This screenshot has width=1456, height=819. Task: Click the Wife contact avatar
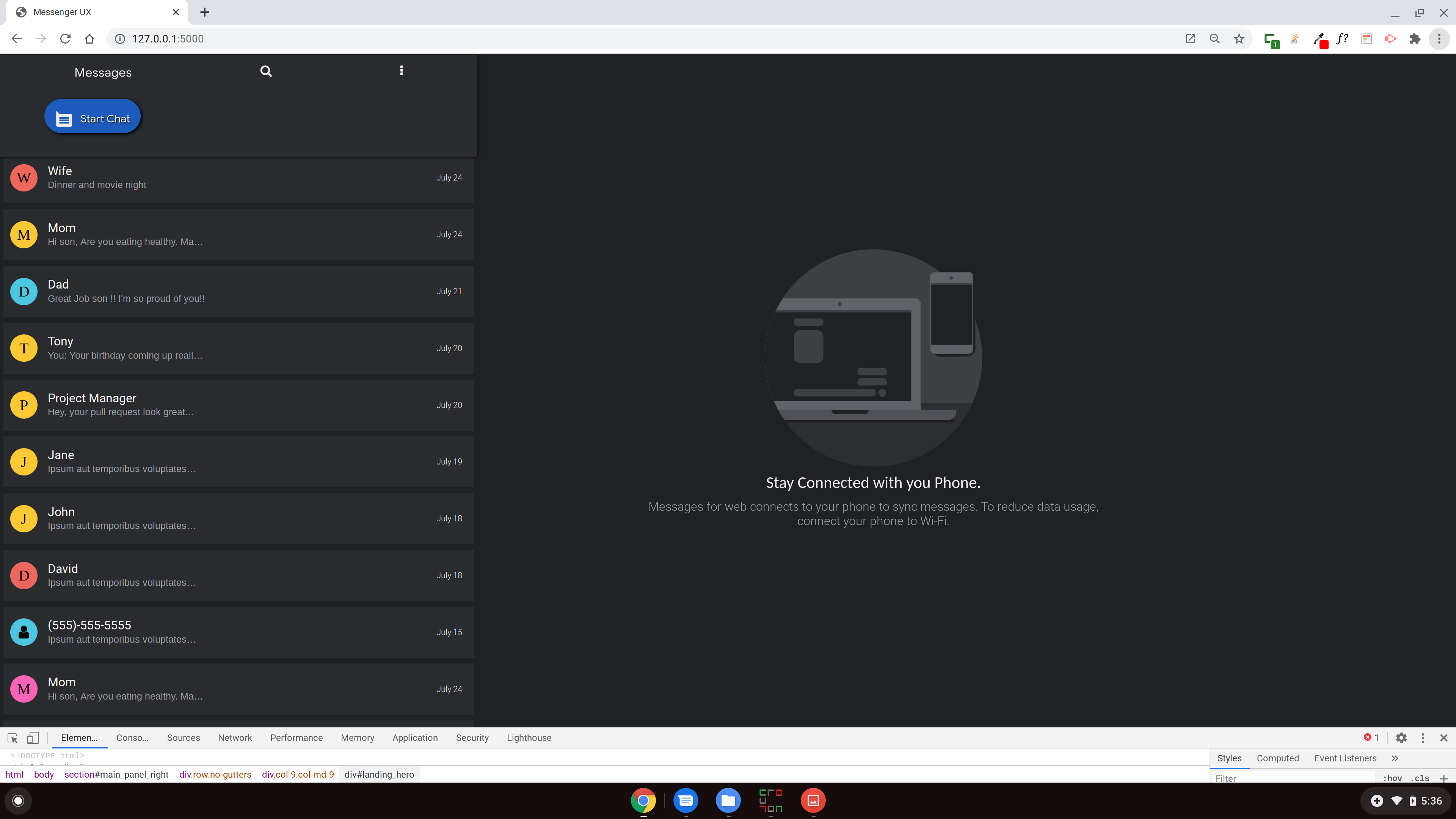pos(24,178)
